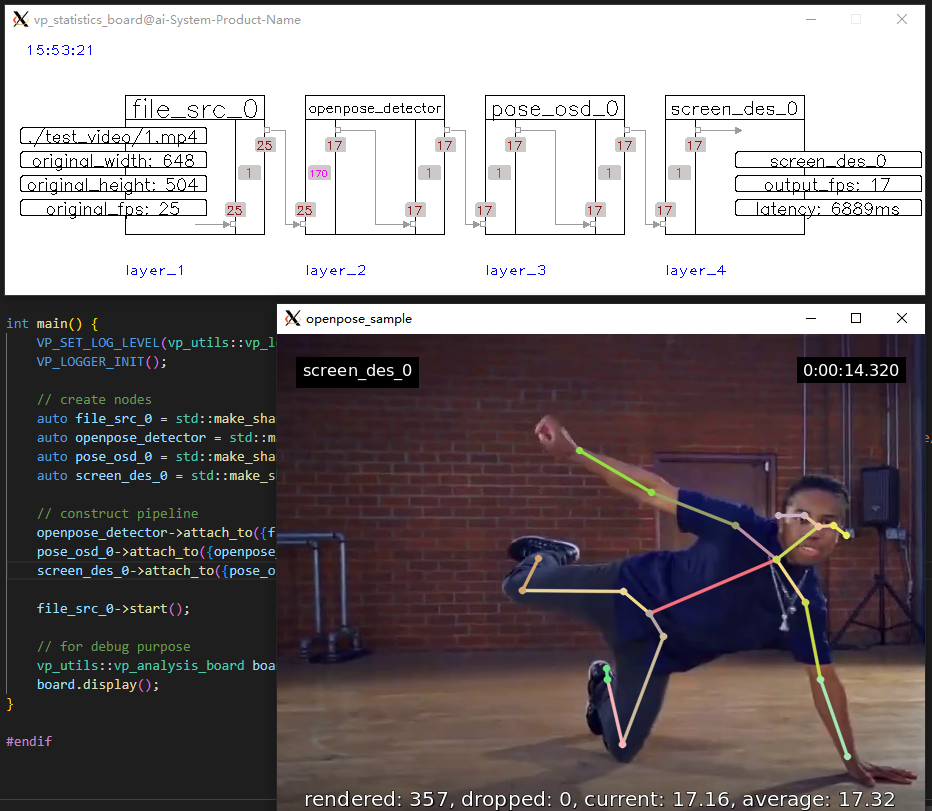Click the pose_osd_0 node title
Image resolution: width=932 pixels, height=811 pixels.
[x=554, y=108]
